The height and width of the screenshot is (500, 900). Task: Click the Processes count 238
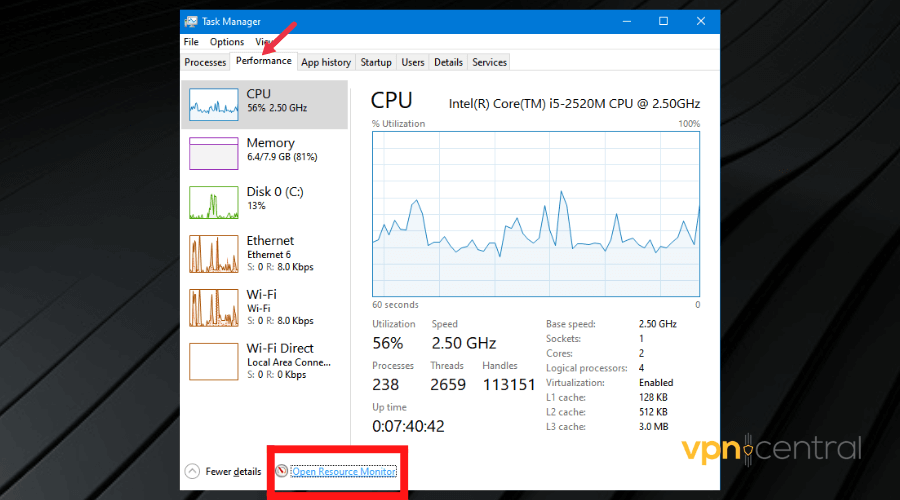tap(386, 385)
